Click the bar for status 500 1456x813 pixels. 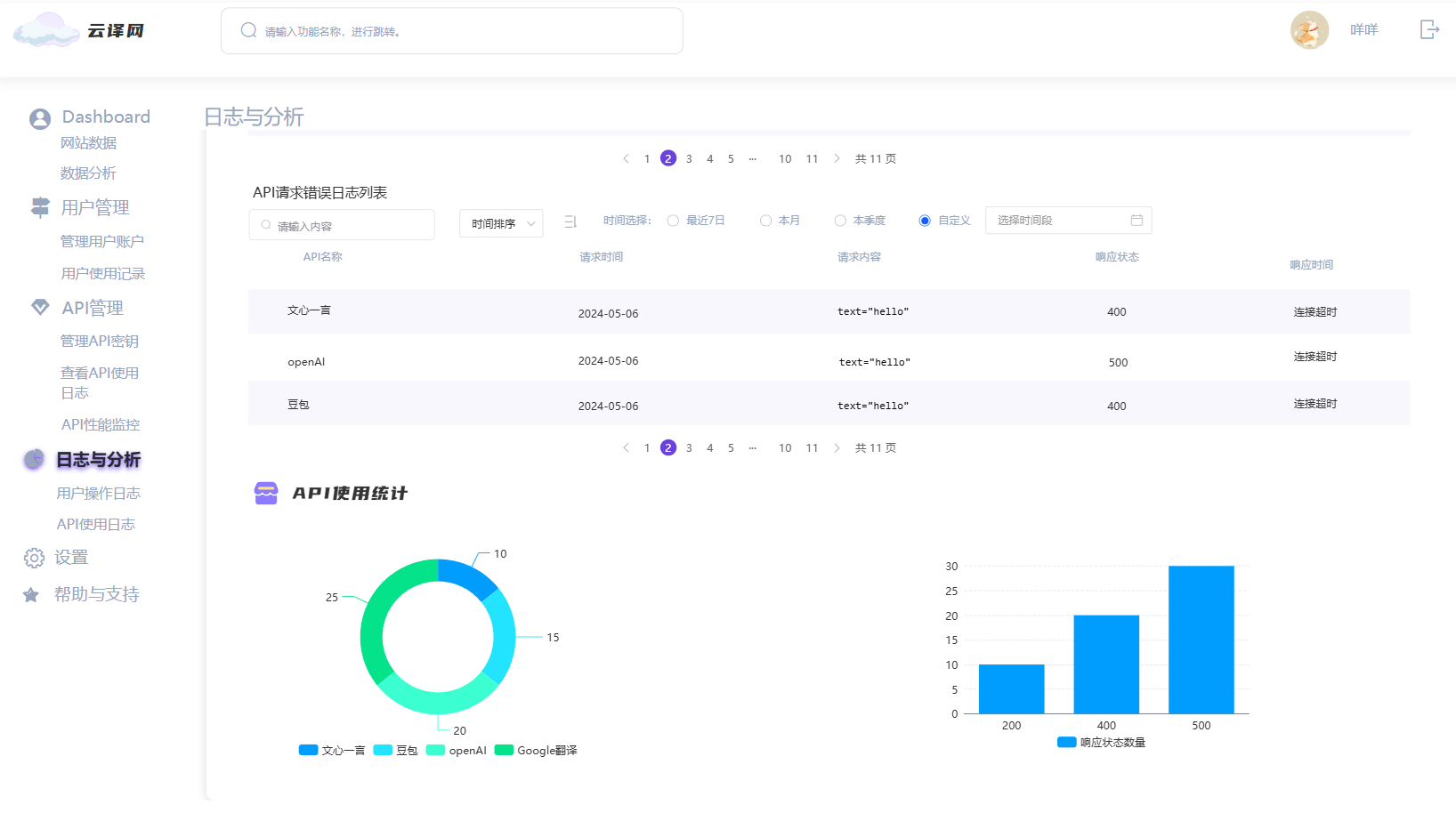coord(1201,640)
